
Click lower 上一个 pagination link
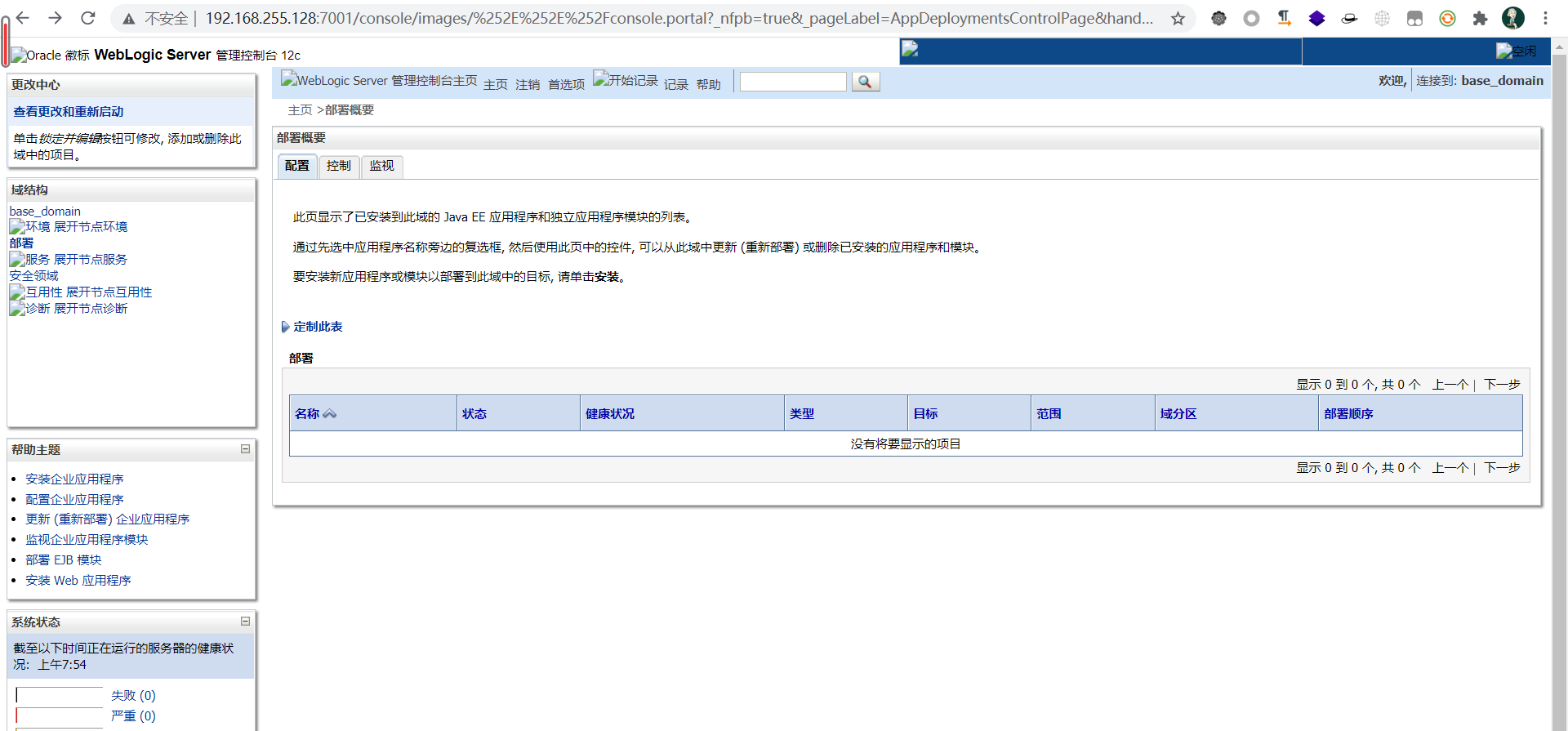point(1450,468)
